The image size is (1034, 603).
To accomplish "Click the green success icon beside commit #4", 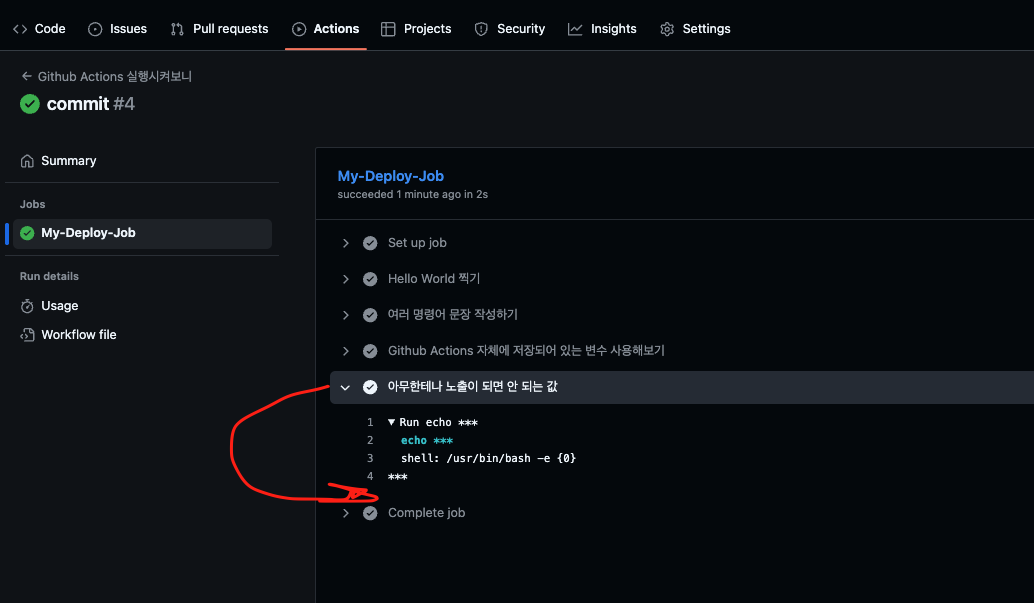I will (x=30, y=104).
